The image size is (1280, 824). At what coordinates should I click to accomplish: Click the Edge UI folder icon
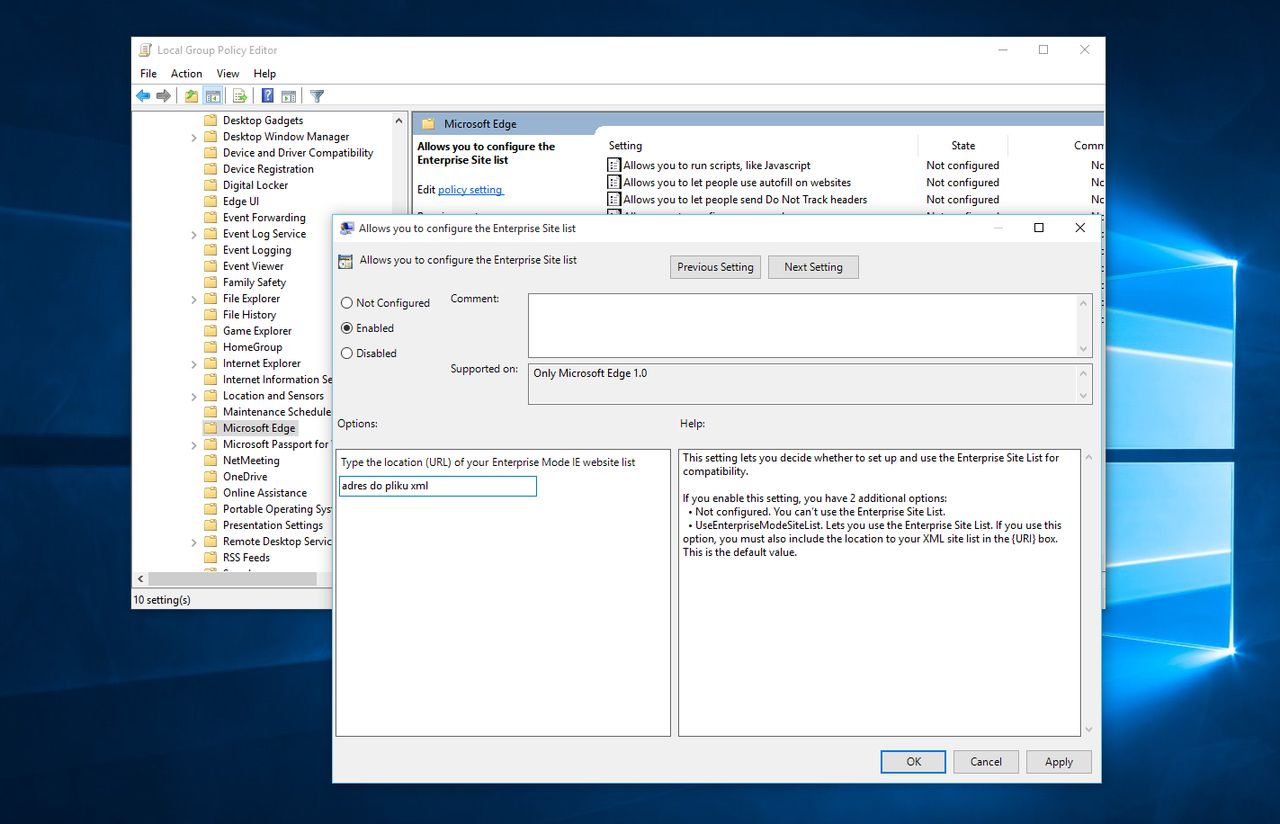(210, 201)
